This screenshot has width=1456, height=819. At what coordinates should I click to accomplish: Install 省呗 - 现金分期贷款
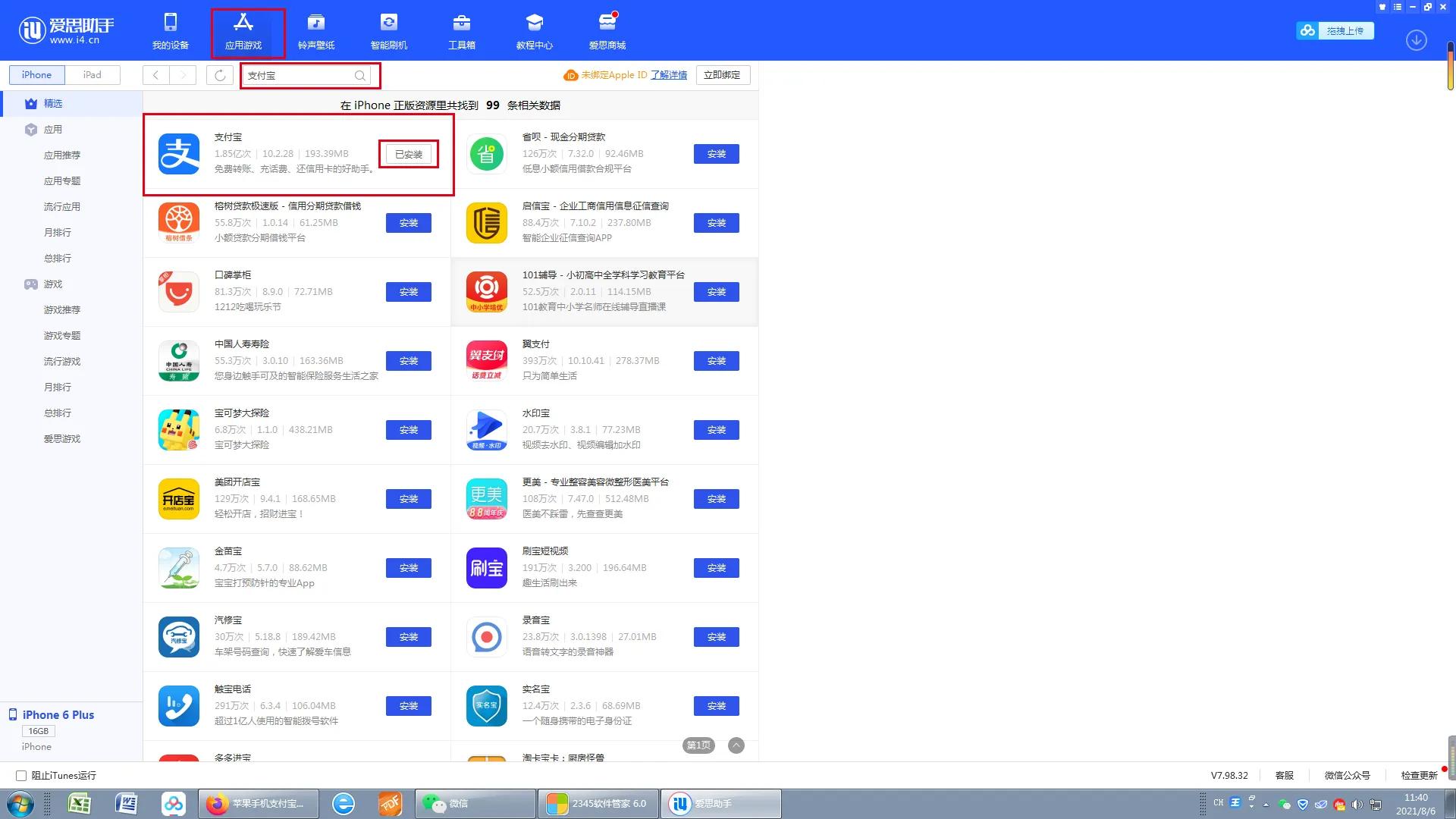pos(717,154)
